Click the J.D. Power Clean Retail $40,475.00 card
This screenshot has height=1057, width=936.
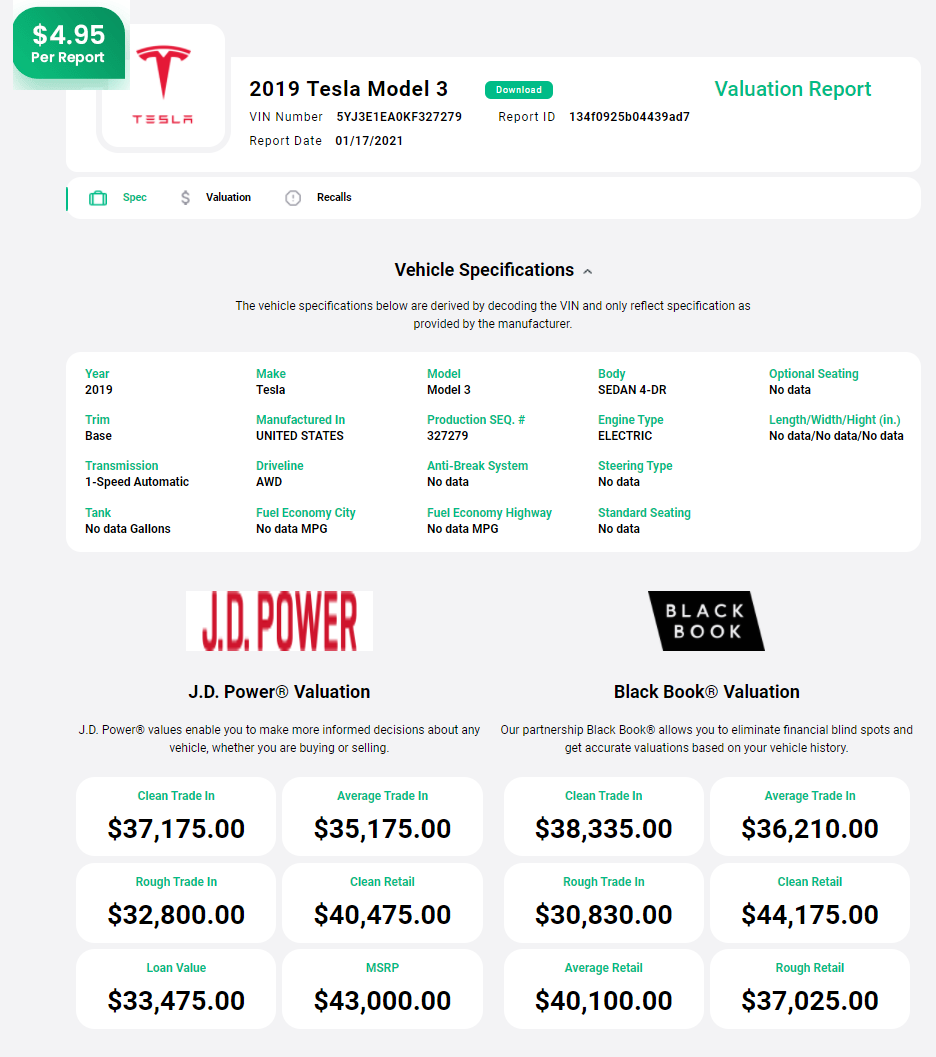coord(383,903)
